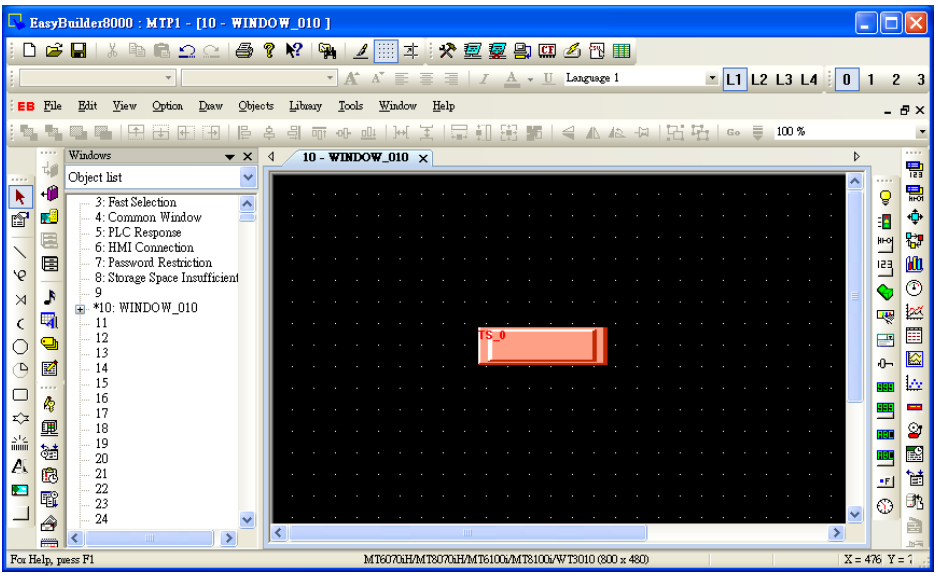The width and height of the screenshot is (937, 576).
Task: Select the arrow pointer selection tool
Action: (x=20, y=197)
